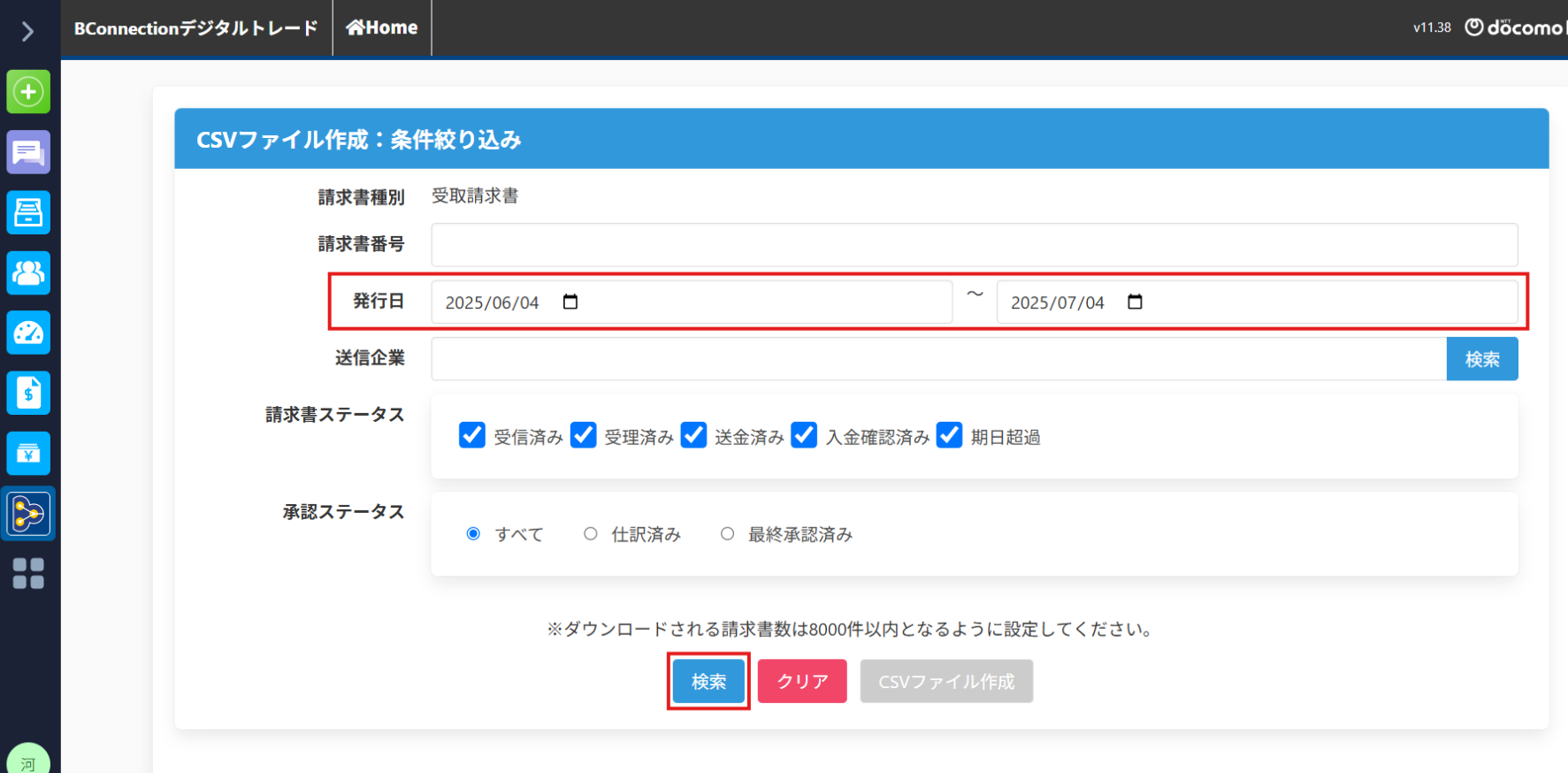Open the dollar invoice document sidebar icon
Screen dimensions: 1568x773
28,394
